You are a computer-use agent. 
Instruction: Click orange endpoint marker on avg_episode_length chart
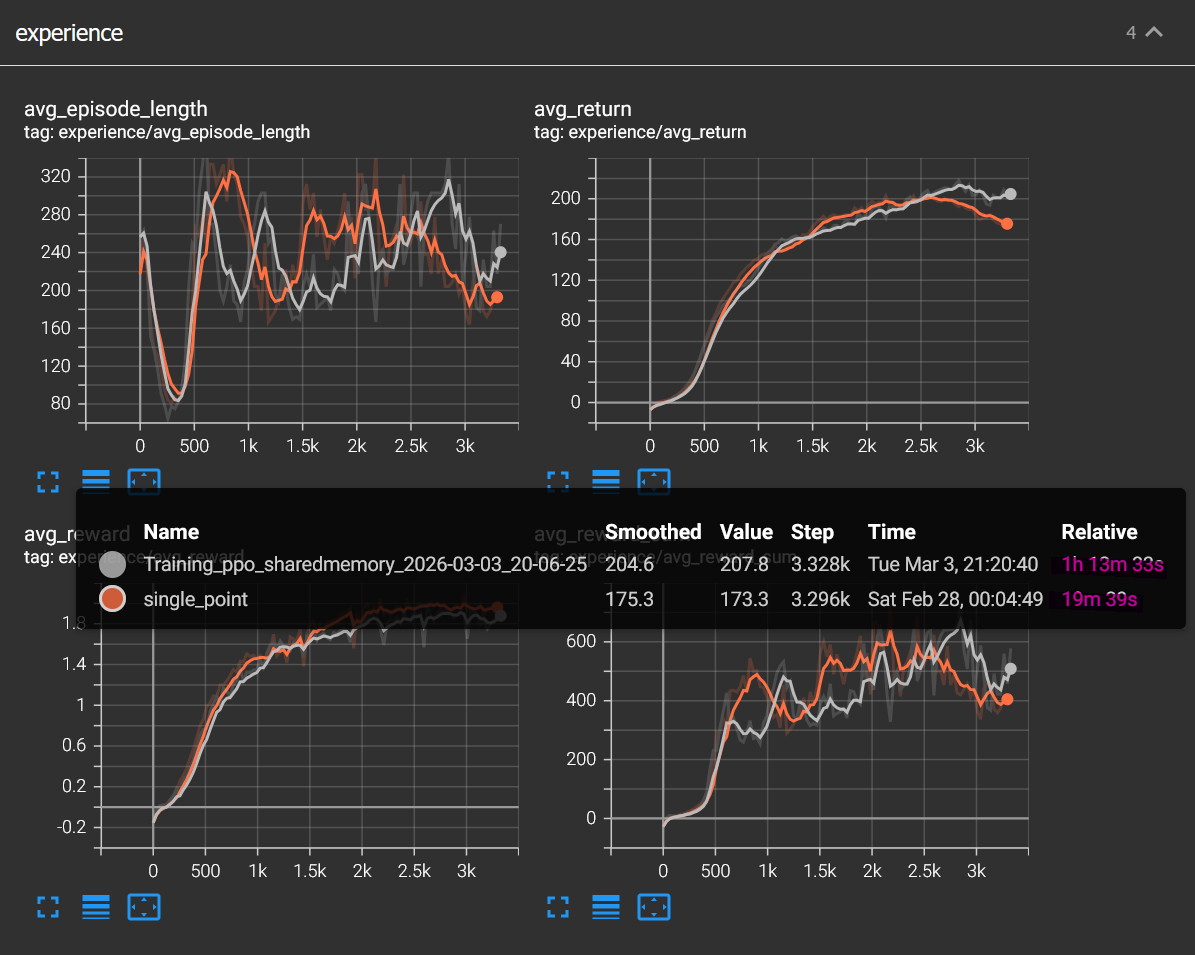tap(497, 297)
